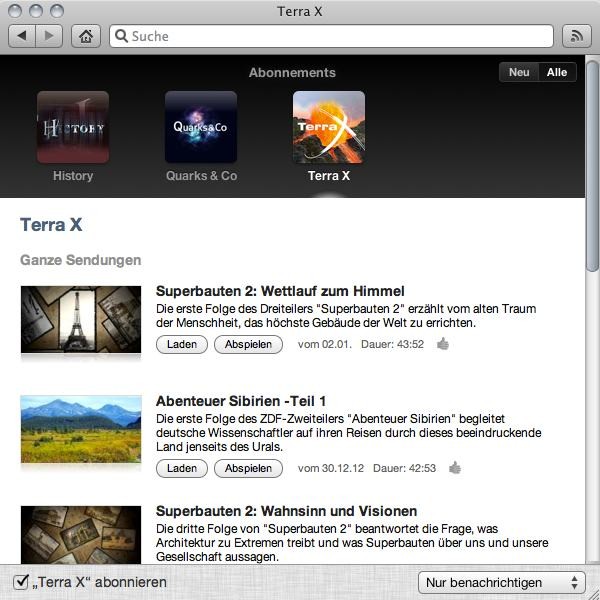This screenshot has width=600, height=600.
Task: Click the duration text Dauer: 42:53
Action: click(404, 468)
